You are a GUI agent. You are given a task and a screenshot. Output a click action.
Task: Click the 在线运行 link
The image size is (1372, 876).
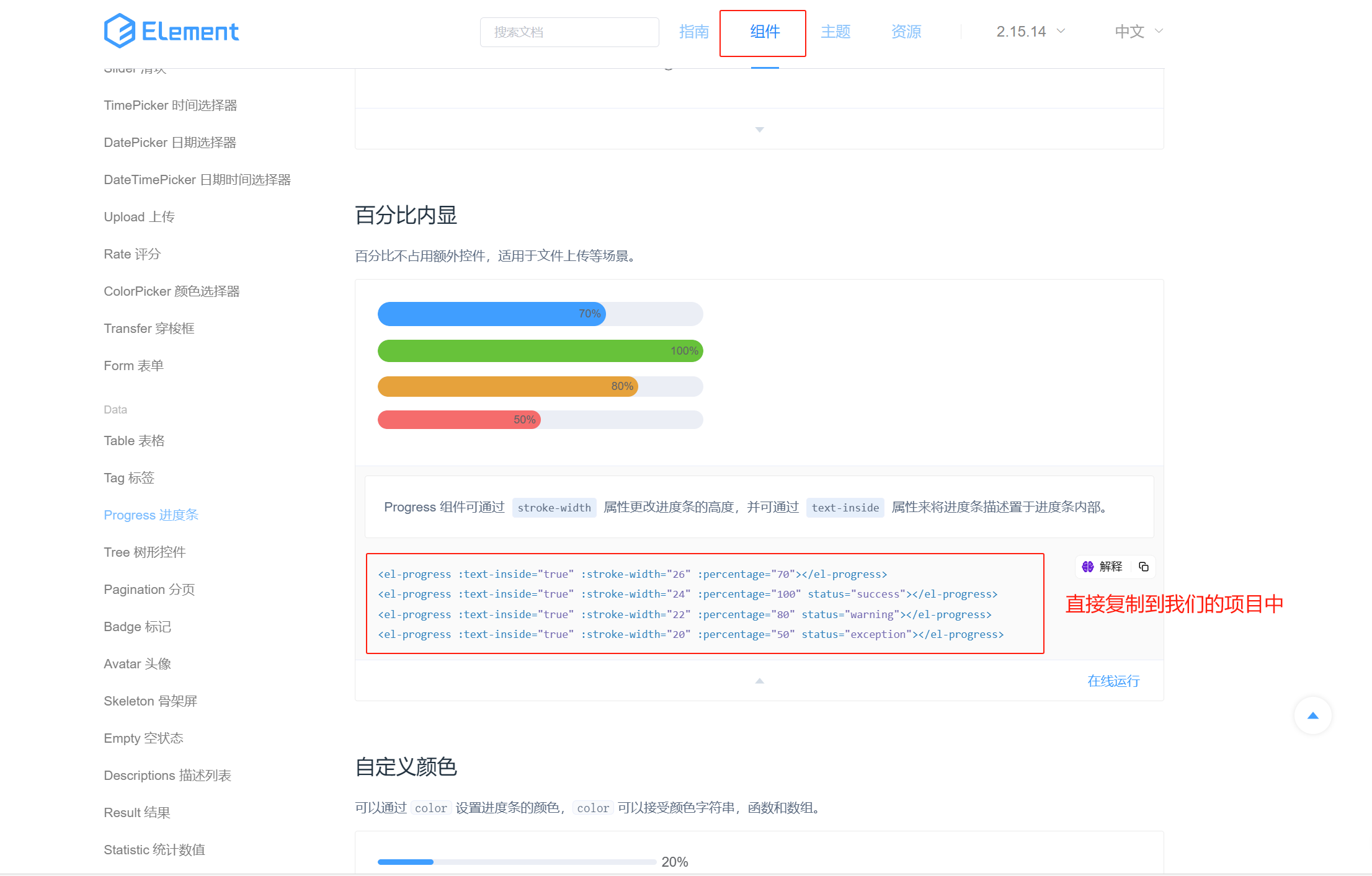tap(1113, 681)
